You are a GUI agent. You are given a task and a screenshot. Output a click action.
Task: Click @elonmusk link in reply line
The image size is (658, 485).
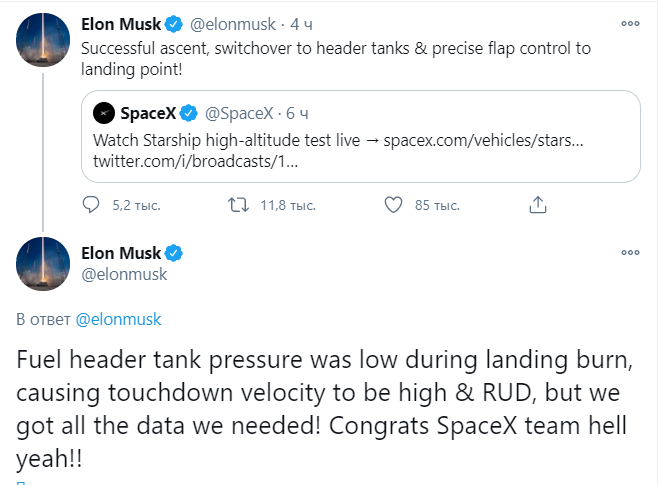pyautogui.click(x=119, y=319)
